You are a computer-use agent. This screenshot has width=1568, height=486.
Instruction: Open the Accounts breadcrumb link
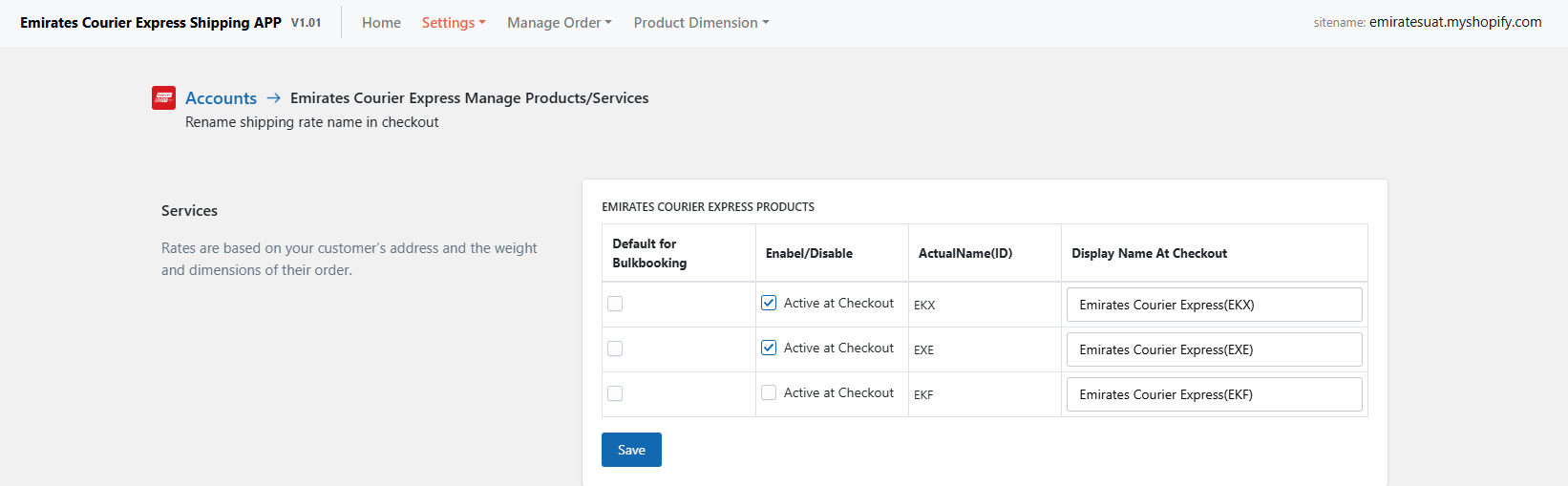pyautogui.click(x=221, y=97)
